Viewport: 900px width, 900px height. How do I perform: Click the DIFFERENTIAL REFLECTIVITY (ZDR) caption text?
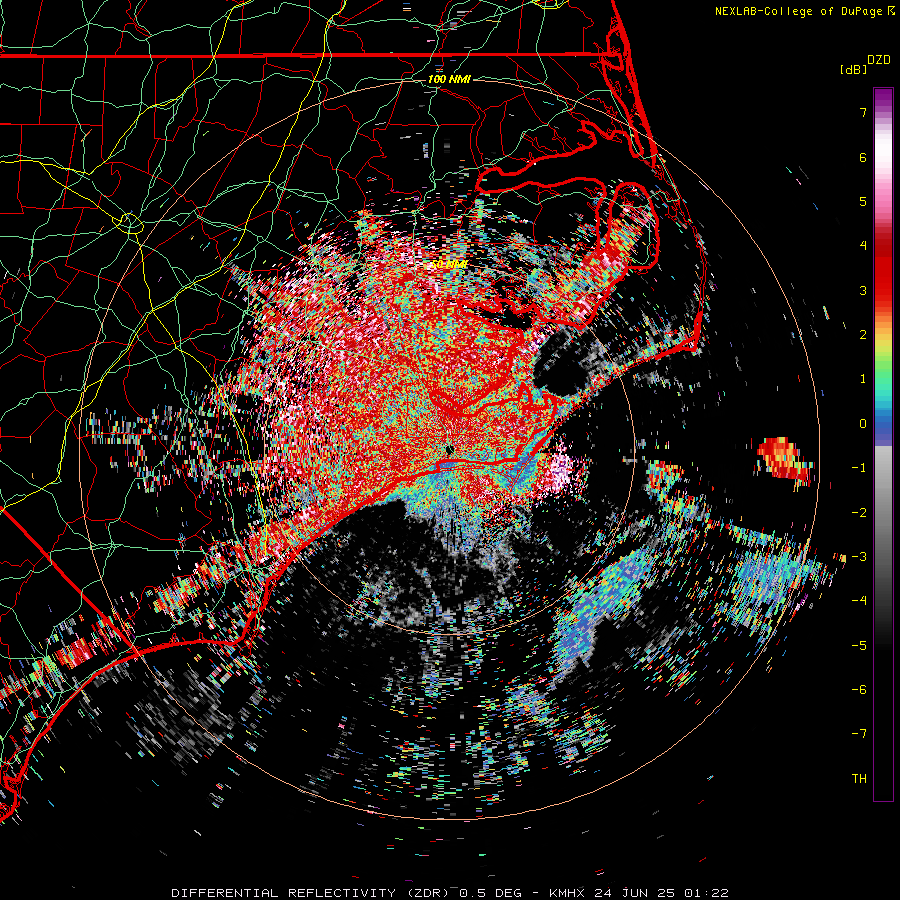point(312,893)
